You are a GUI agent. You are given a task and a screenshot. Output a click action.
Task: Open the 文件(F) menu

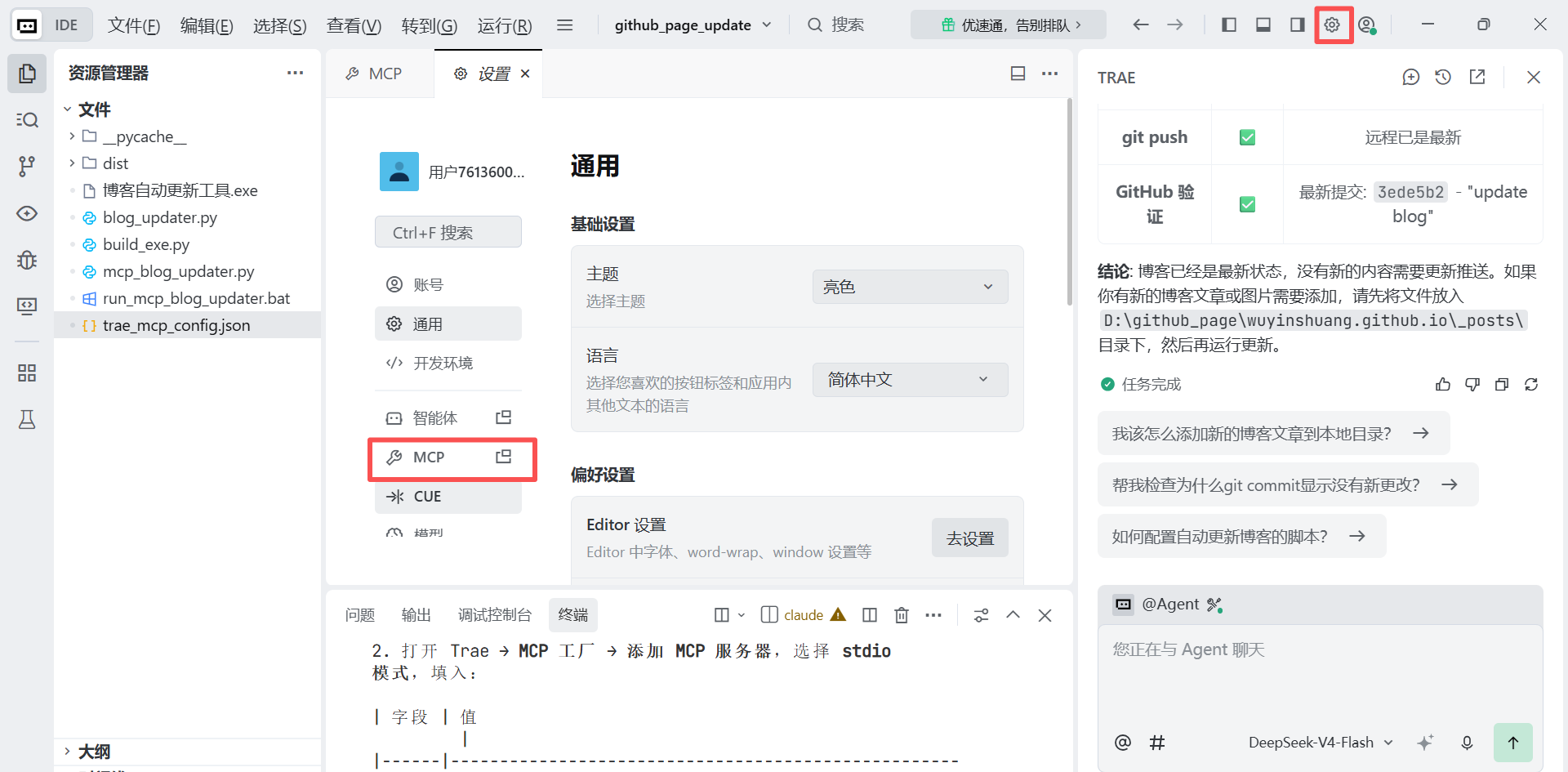point(134,25)
